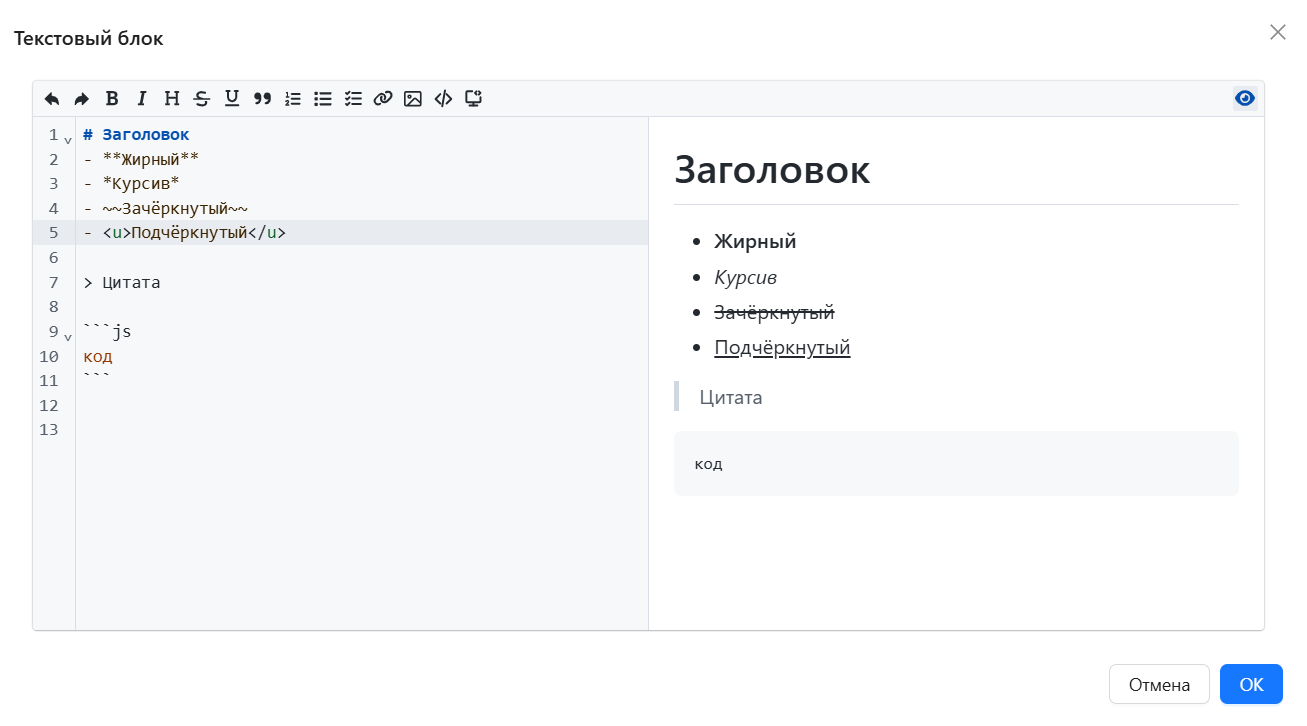Undo the last edit
Viewport: 1307px width, 726px height.
[x=52, y=98]
